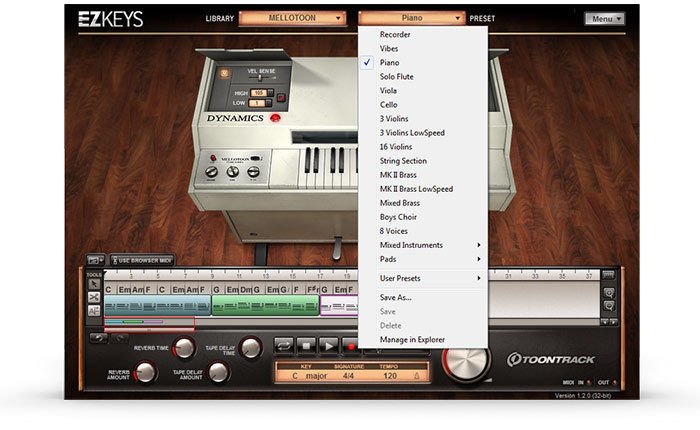
Task: Click the EZkeys logo
Action: click(x=110, y=19)
